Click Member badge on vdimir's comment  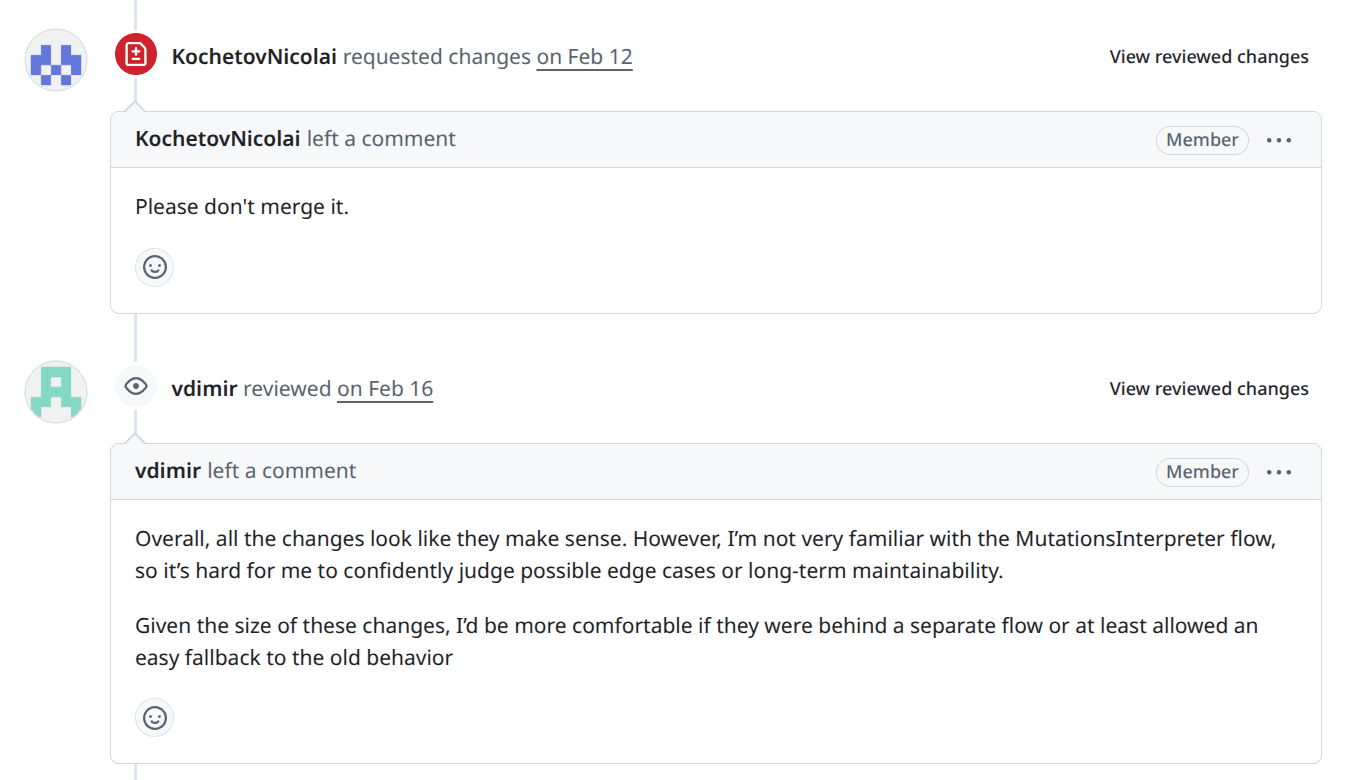[1202, 472]
